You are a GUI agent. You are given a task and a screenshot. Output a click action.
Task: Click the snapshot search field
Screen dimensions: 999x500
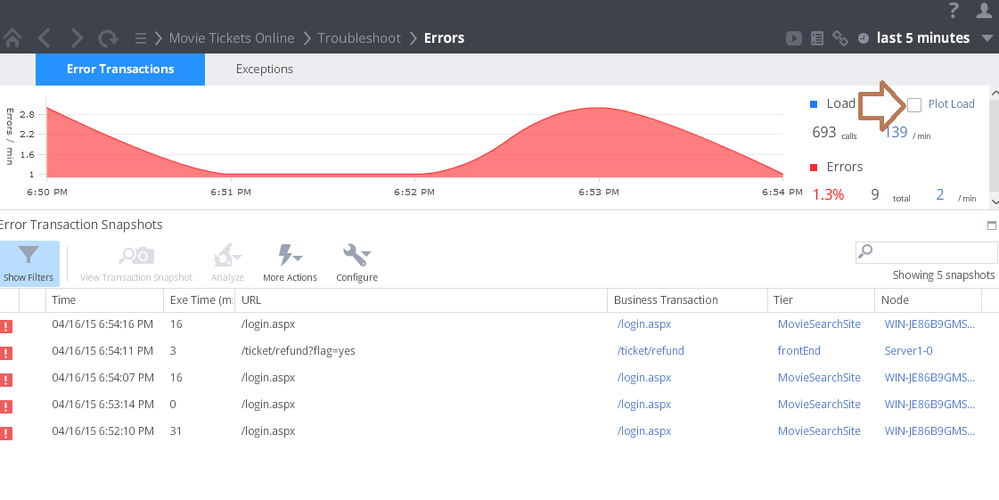(927, 252)
